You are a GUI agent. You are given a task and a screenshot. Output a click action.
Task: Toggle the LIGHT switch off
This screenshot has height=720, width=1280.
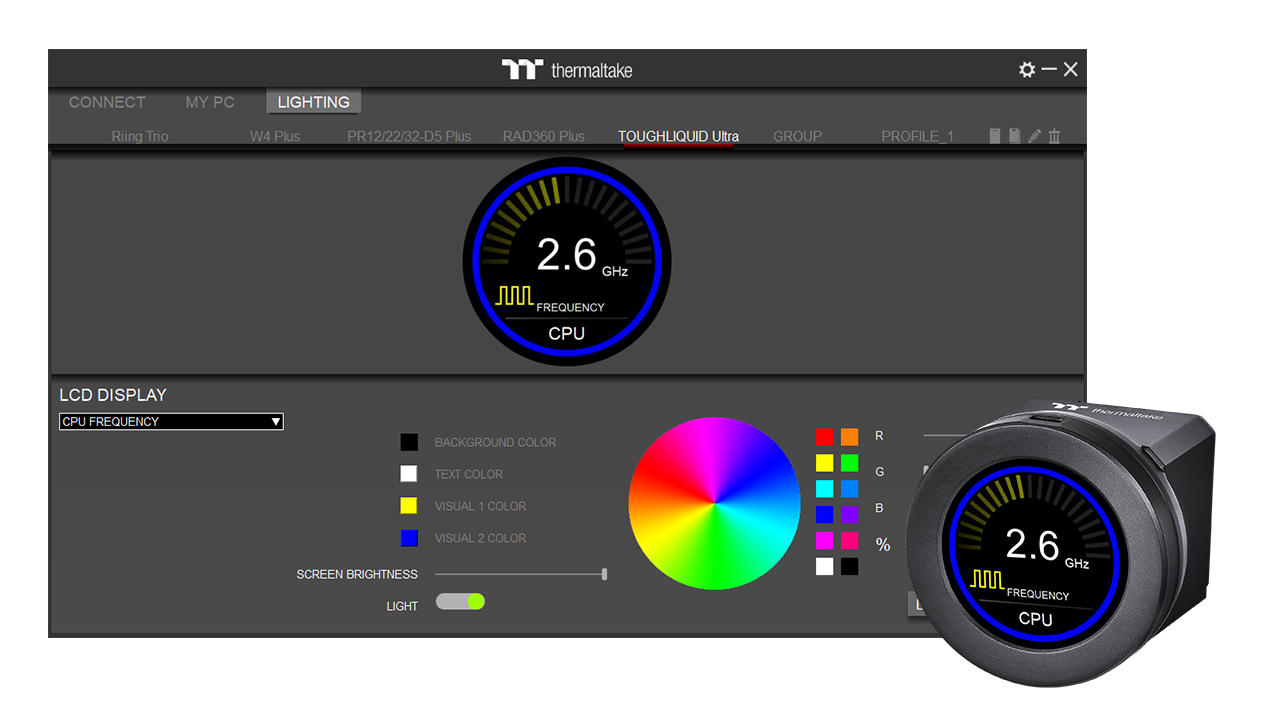460,601
